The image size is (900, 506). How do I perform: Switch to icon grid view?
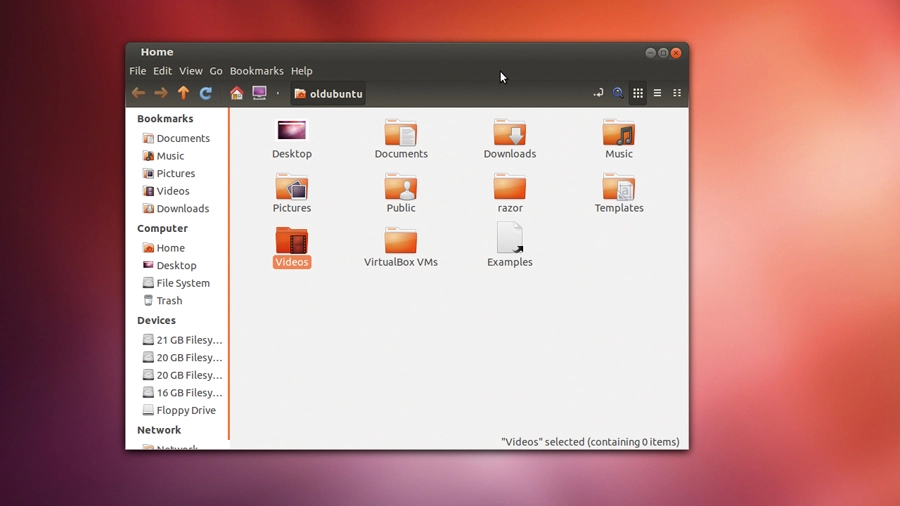(x=638, y=93)
